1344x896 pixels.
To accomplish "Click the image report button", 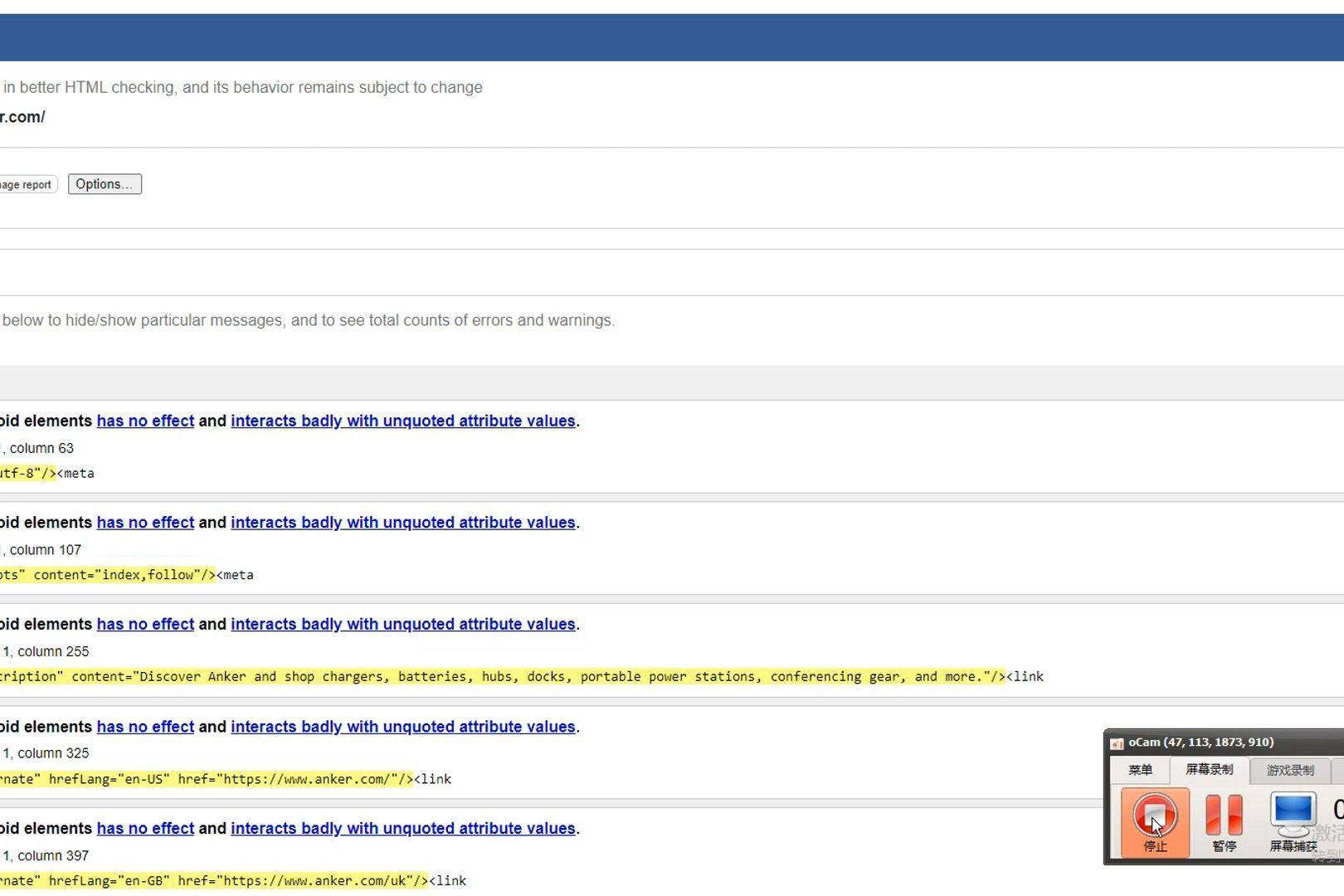I will point(27,185).
